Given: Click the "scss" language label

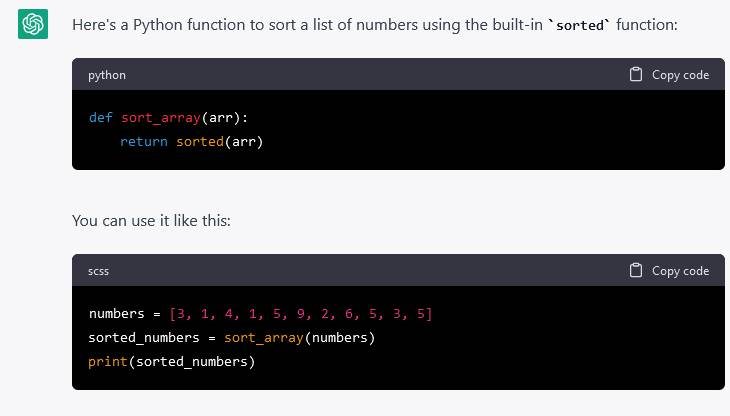Looking at the screenshot, I should coord(101,271).
